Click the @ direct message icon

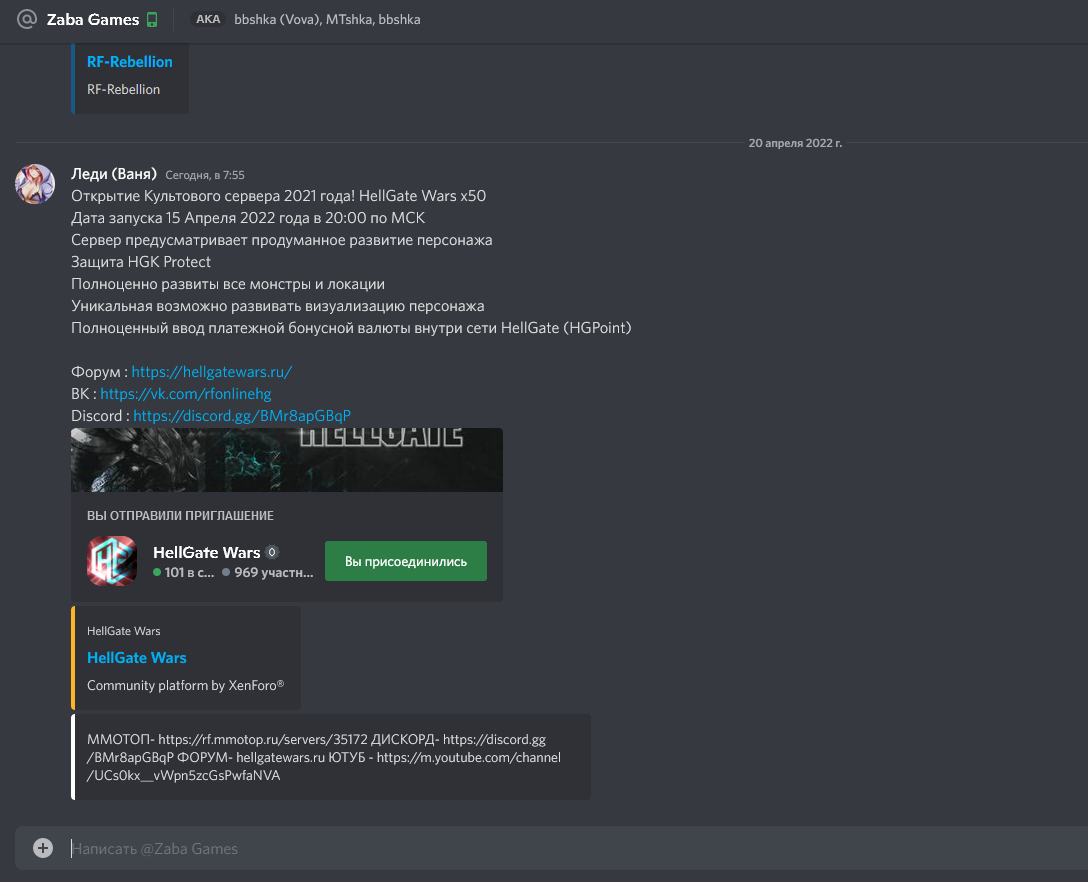26,19
